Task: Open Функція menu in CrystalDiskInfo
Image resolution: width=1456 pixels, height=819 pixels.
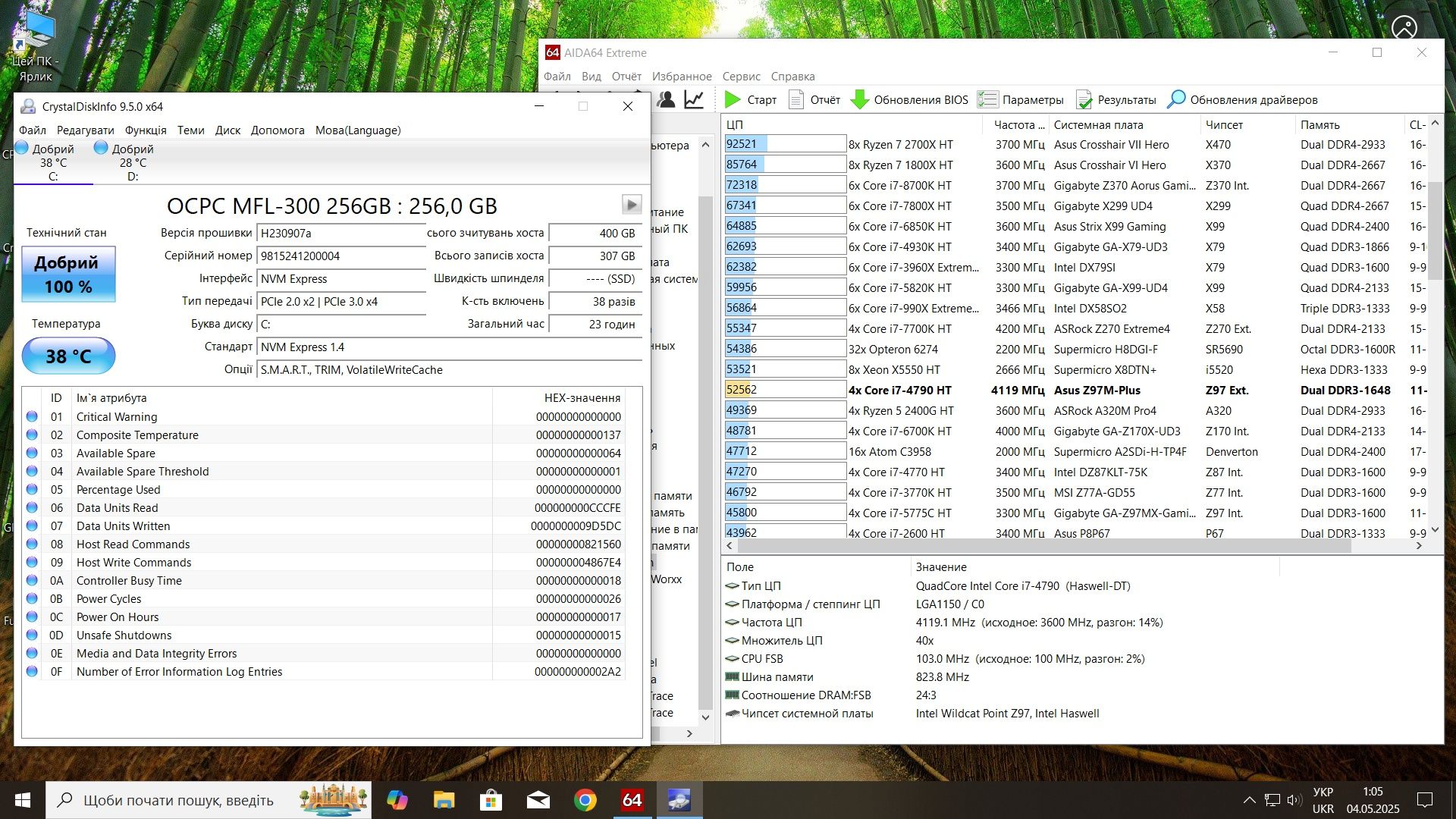Action: point(146,130)
